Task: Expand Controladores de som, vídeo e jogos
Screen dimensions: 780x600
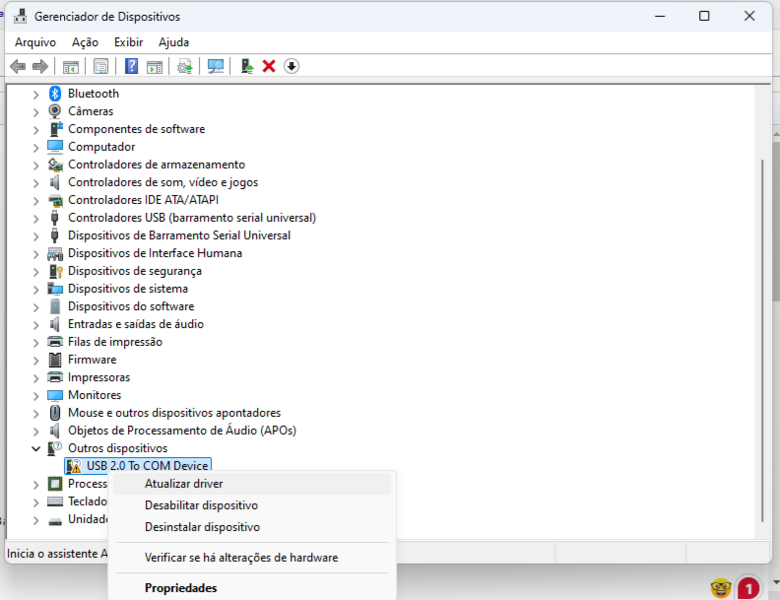Action: 36,183
